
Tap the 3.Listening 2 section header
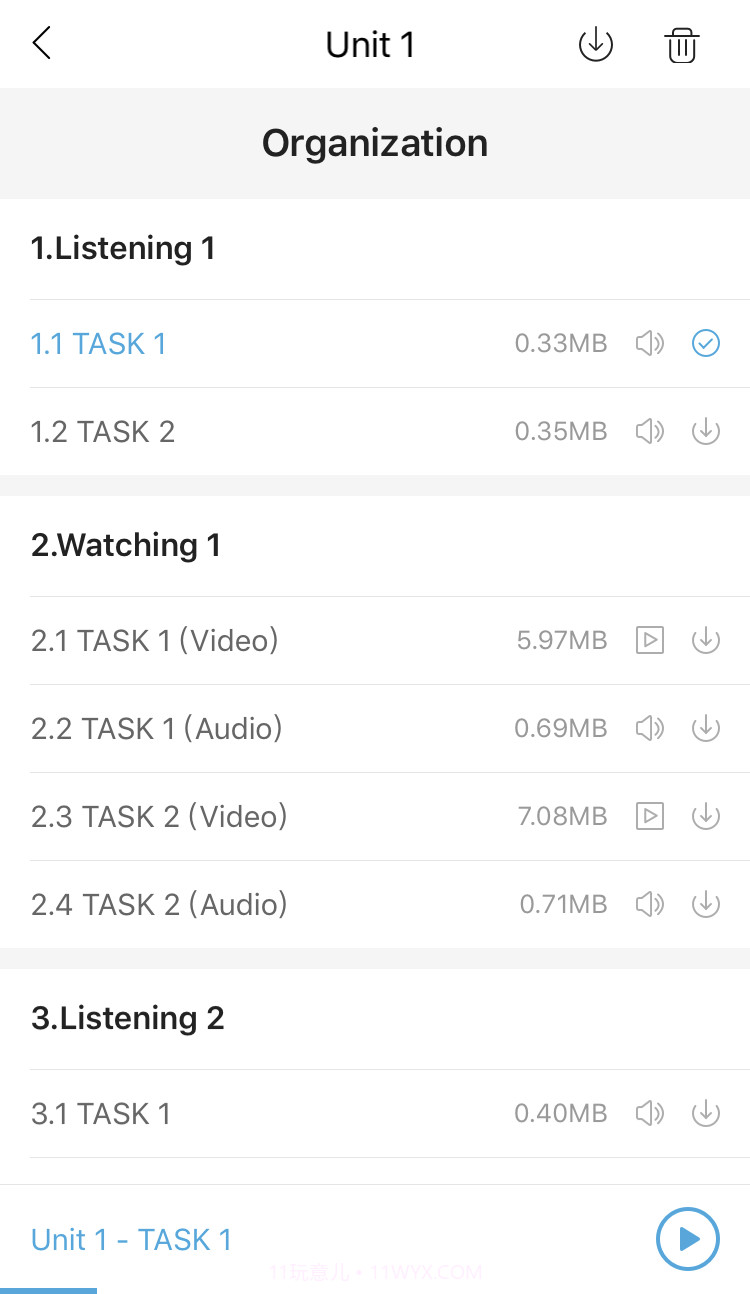(128, 1018)
